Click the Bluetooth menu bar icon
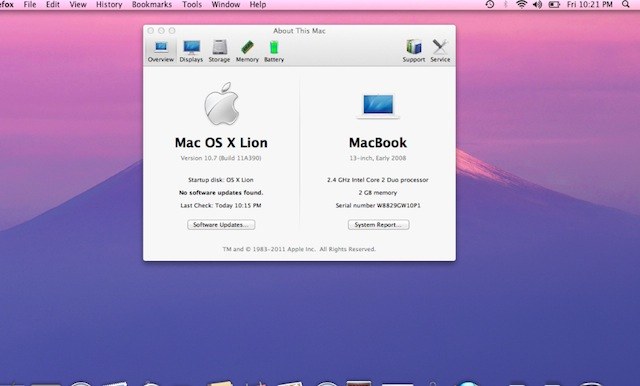Screen dimensions: 640x386 tap(505, 4)
